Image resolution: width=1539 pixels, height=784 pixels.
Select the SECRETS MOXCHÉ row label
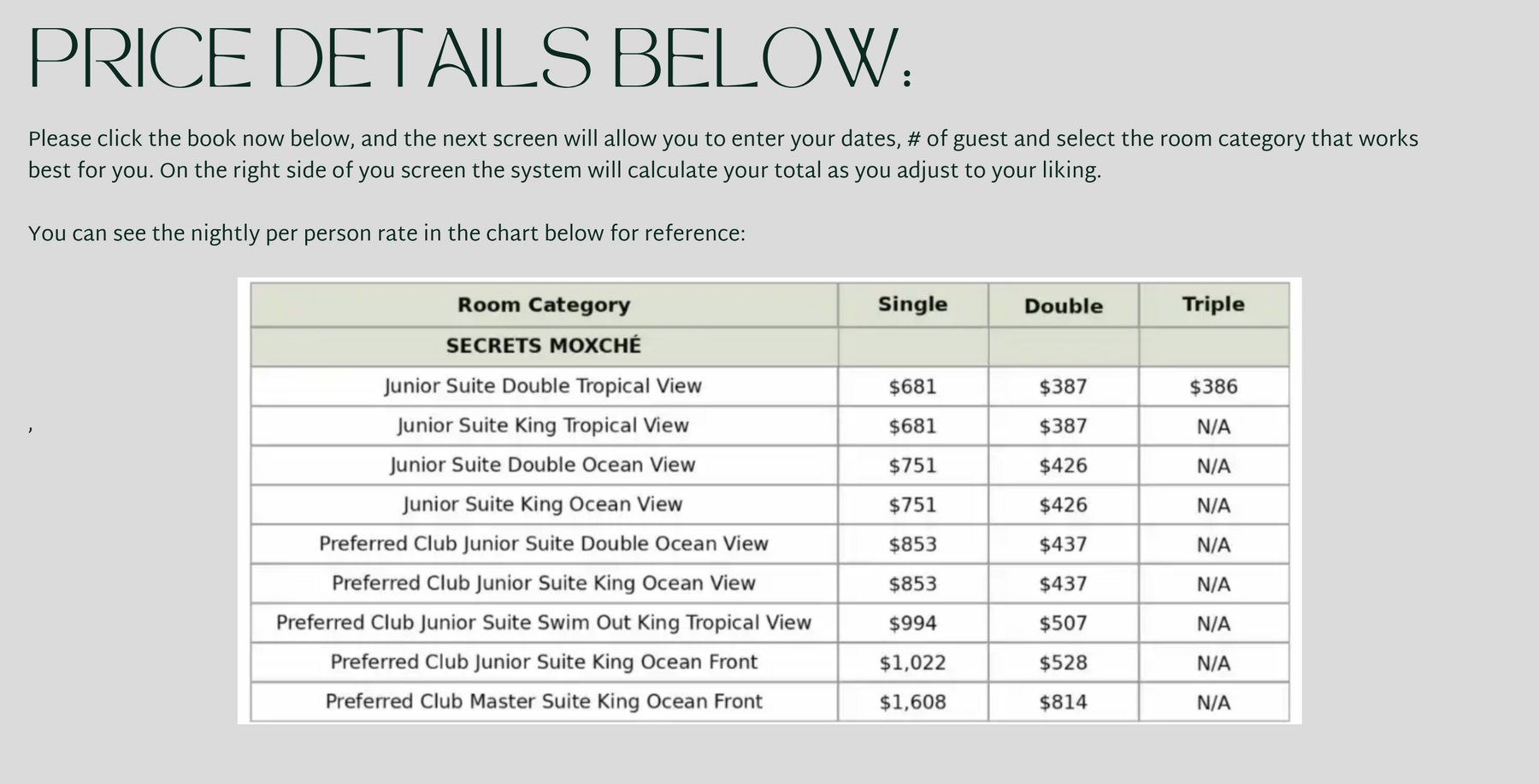coord(544,346)
